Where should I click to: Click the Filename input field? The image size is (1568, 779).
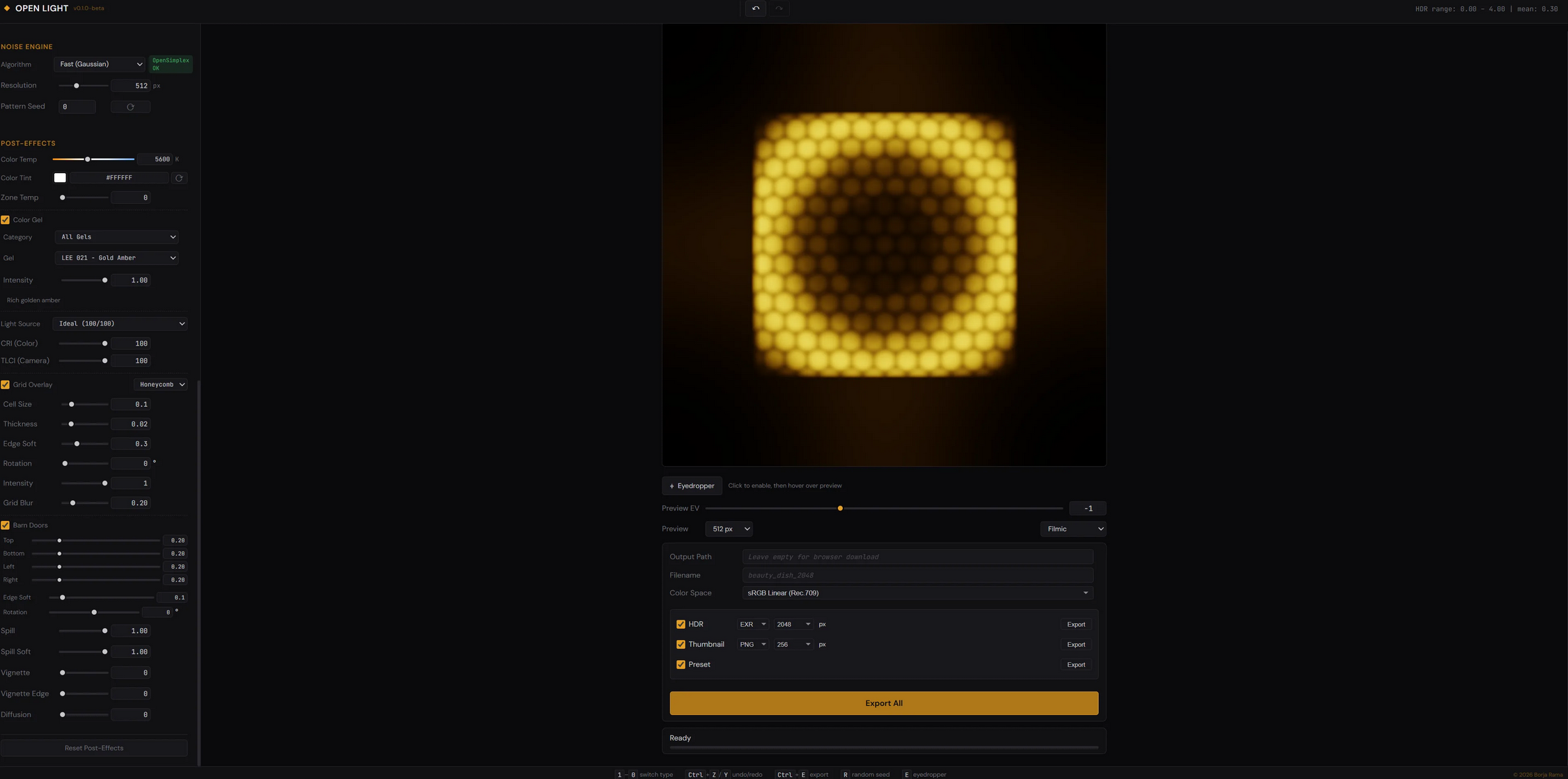917,575
